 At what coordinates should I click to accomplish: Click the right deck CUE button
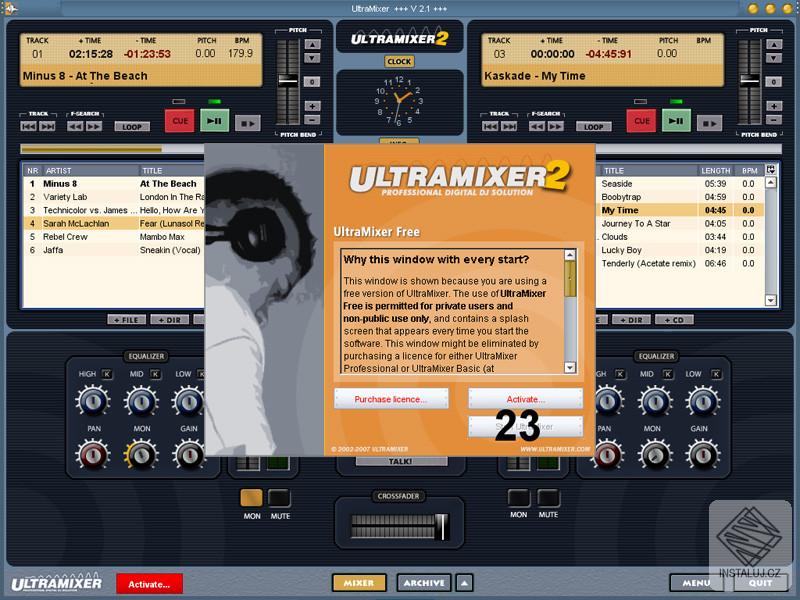click(641, 121)
